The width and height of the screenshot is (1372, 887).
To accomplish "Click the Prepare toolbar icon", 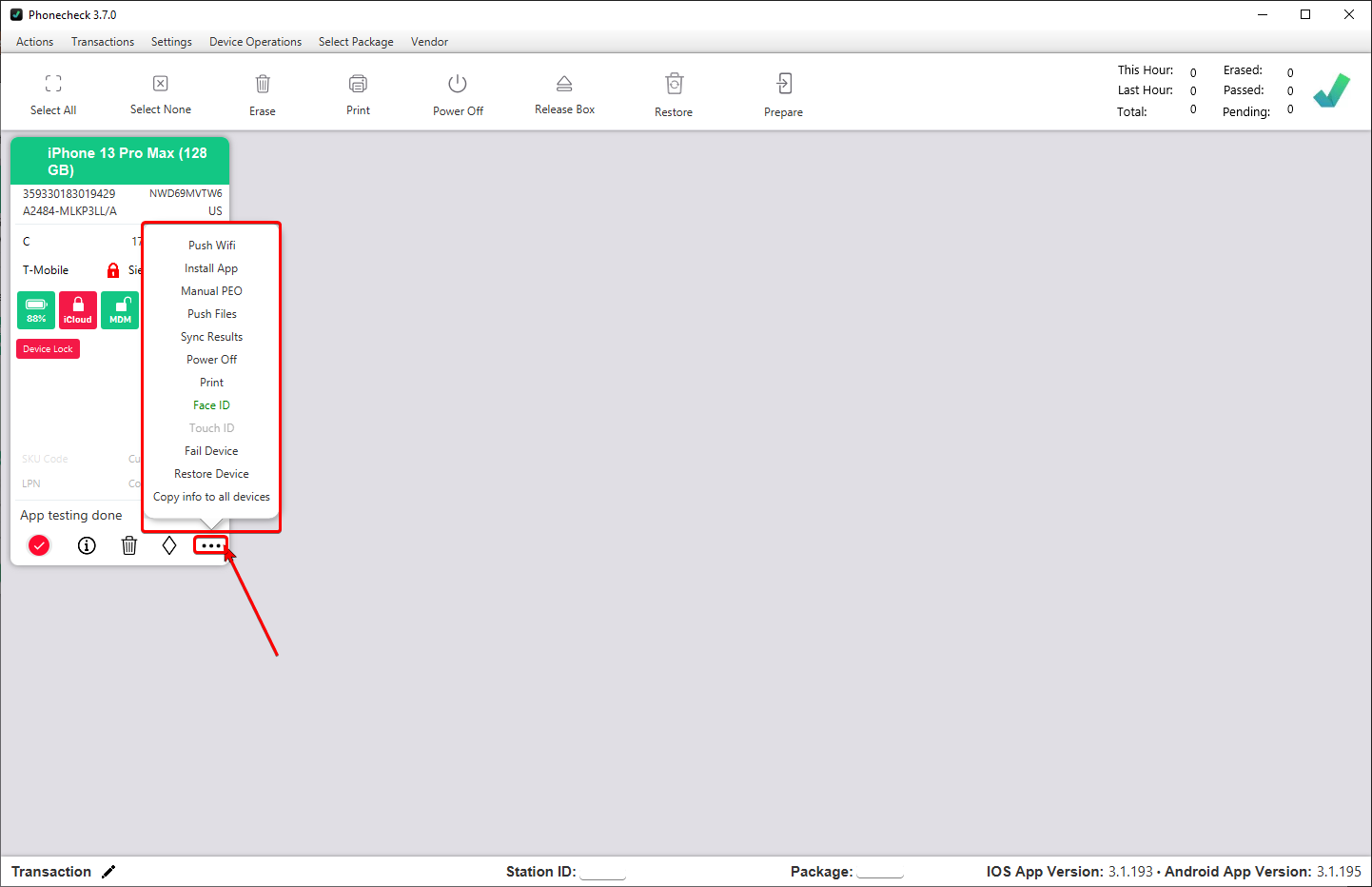I will [x=783, y=84].
